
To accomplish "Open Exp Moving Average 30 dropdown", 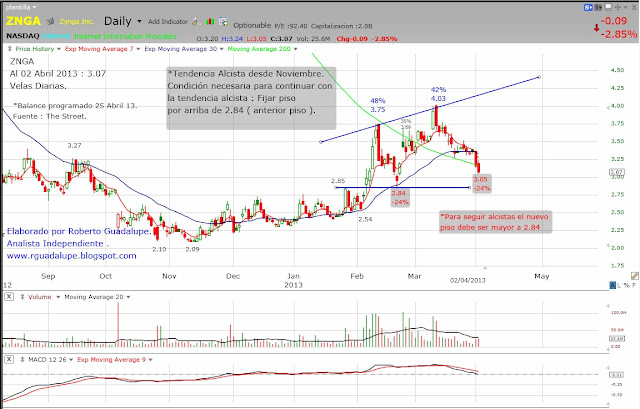I will coord(222,49).
